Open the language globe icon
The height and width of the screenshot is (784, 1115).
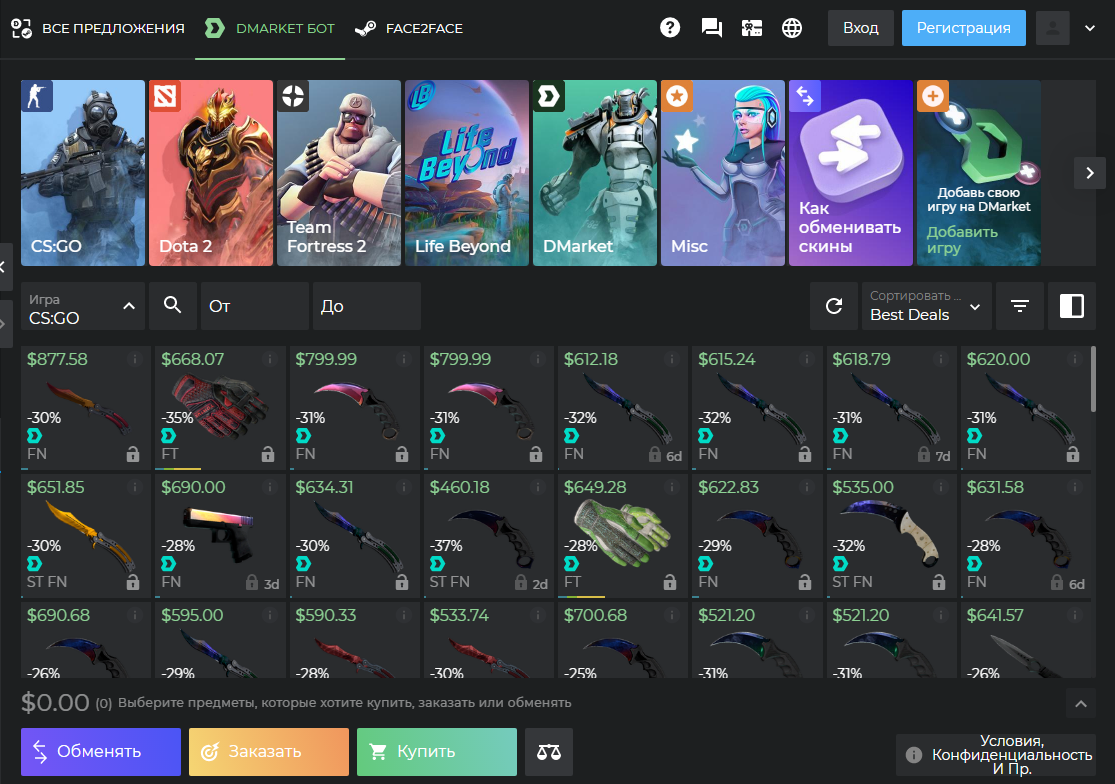tap(791, 28)
